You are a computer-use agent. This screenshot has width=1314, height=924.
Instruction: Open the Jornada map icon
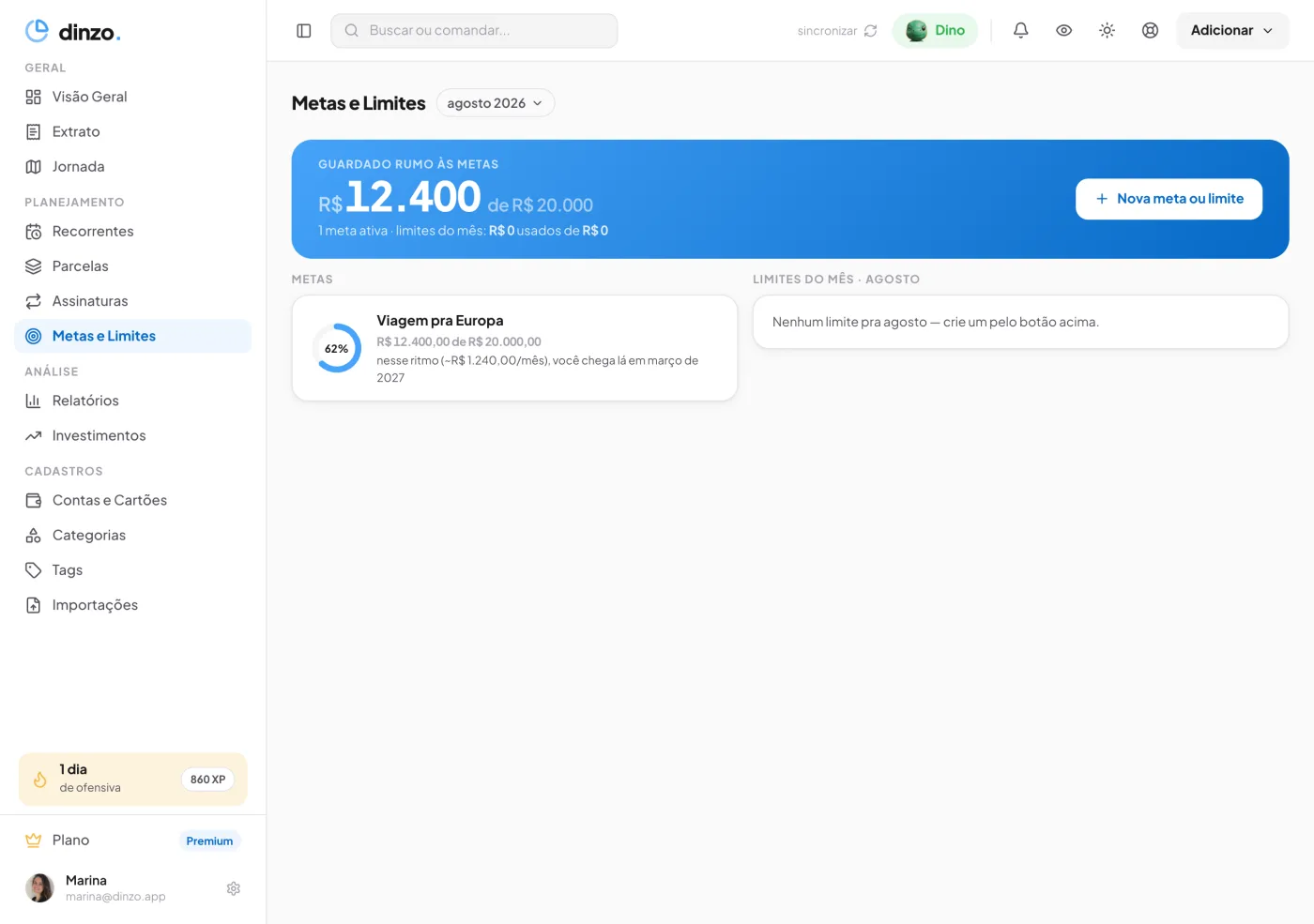(x=34, y=166)
